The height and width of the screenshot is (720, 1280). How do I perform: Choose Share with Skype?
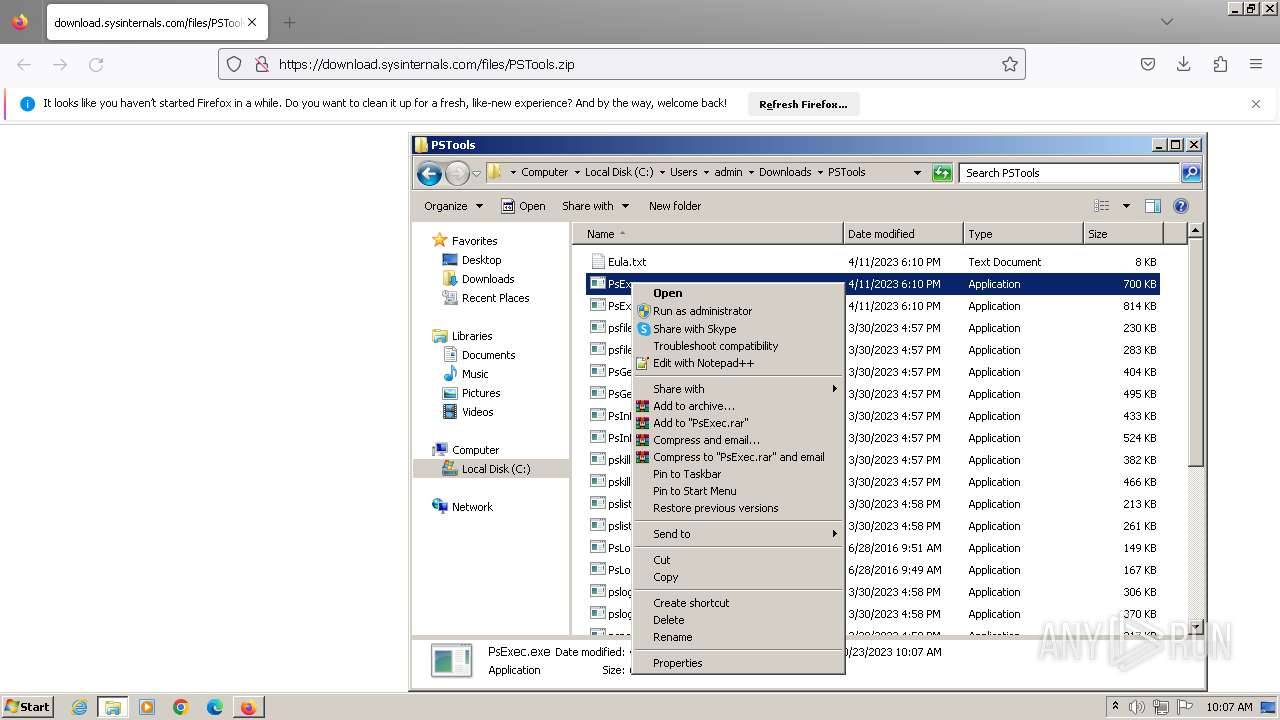pyautogui.click(x=738, y=329)
